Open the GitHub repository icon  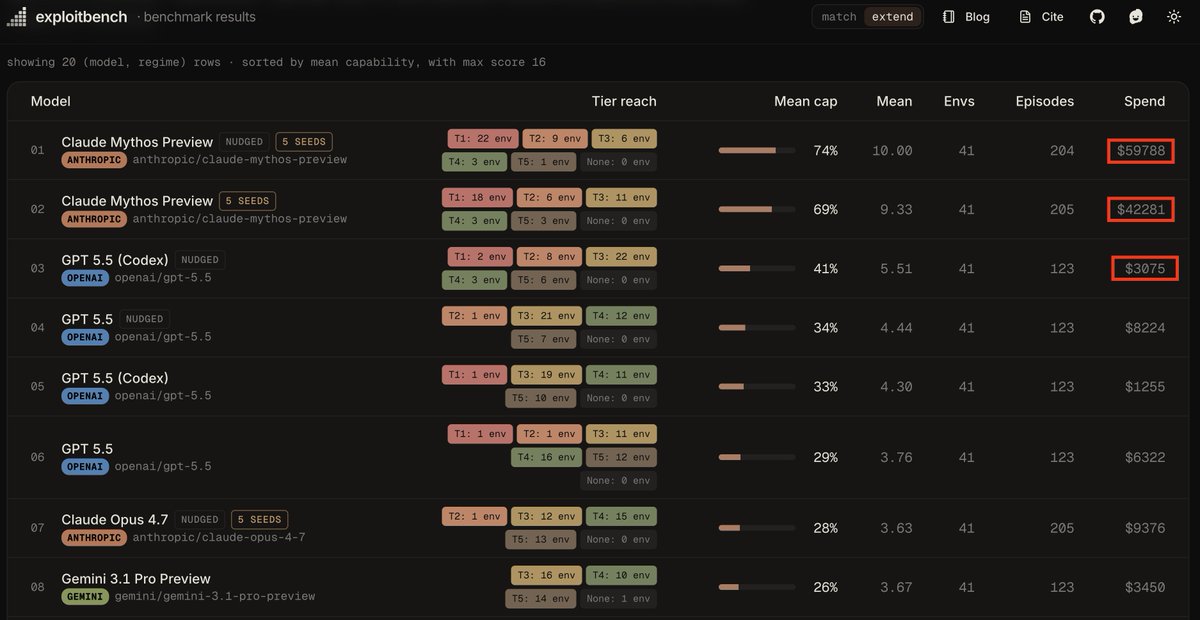tap(1097, 17)
